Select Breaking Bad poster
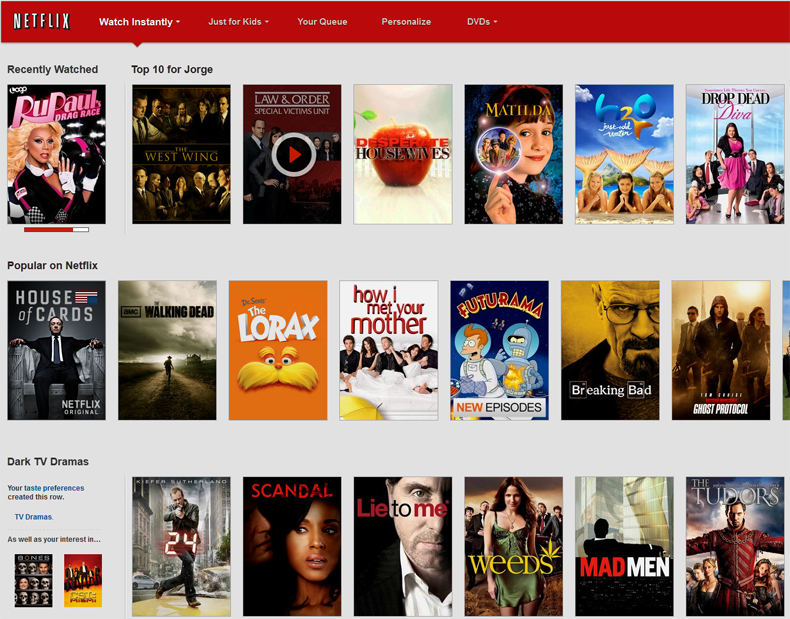 coord(610,350)
